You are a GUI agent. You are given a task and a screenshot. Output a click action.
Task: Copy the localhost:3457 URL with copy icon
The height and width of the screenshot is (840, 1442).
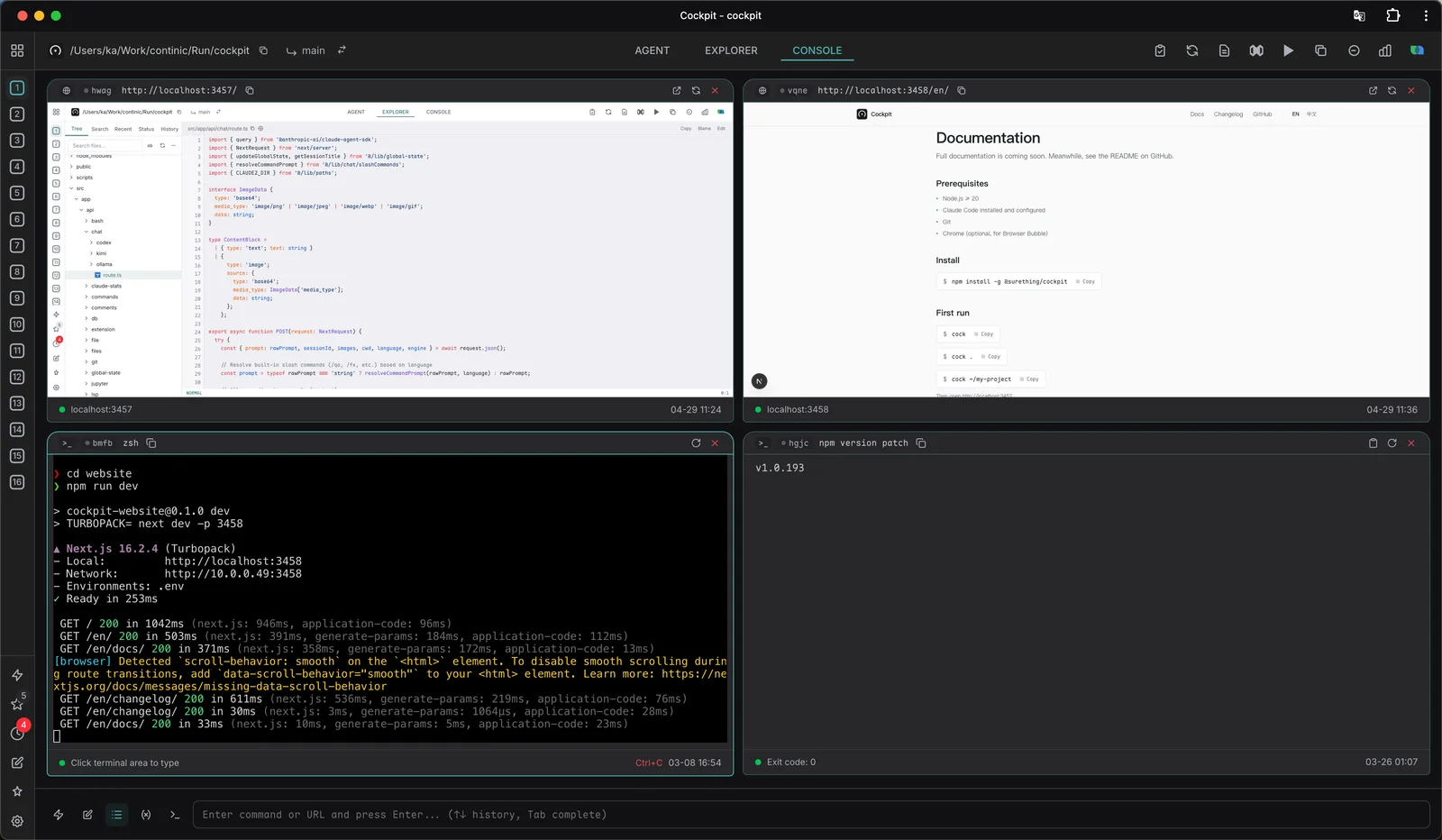tap(250, 90)
